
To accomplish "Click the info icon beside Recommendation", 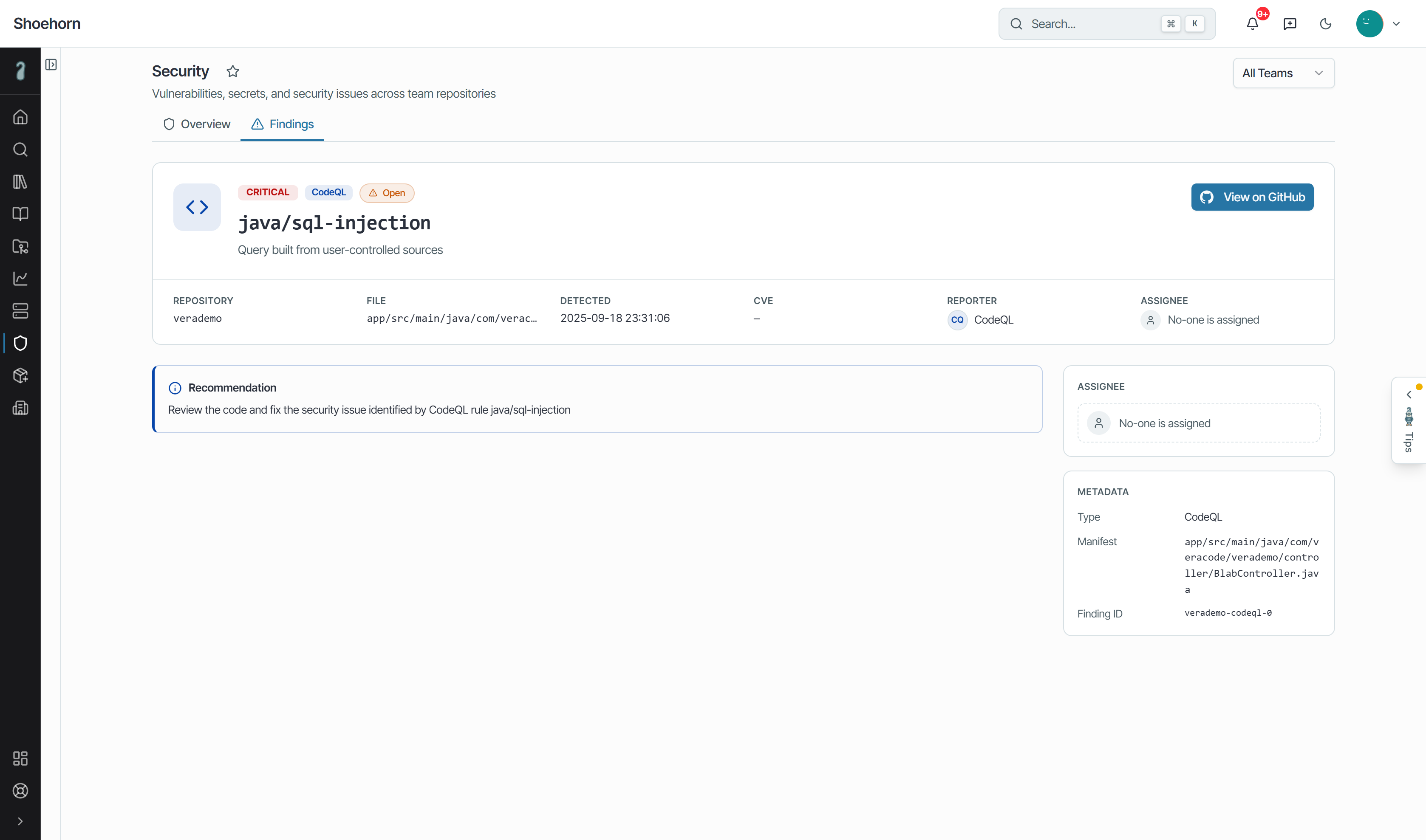I will click(x=175, y=388).
